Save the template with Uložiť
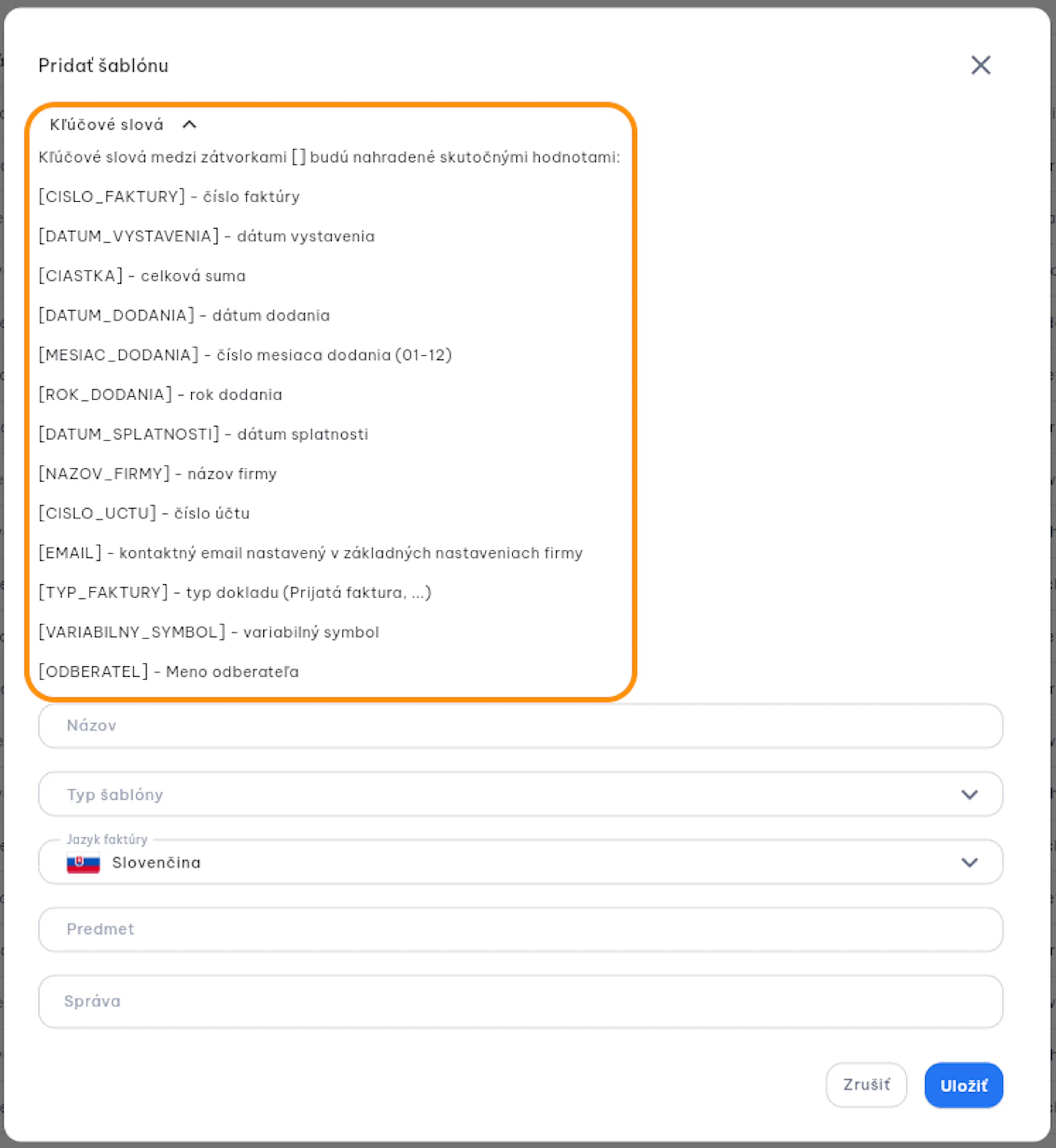1056x1148 pixels. point(963,1084)
